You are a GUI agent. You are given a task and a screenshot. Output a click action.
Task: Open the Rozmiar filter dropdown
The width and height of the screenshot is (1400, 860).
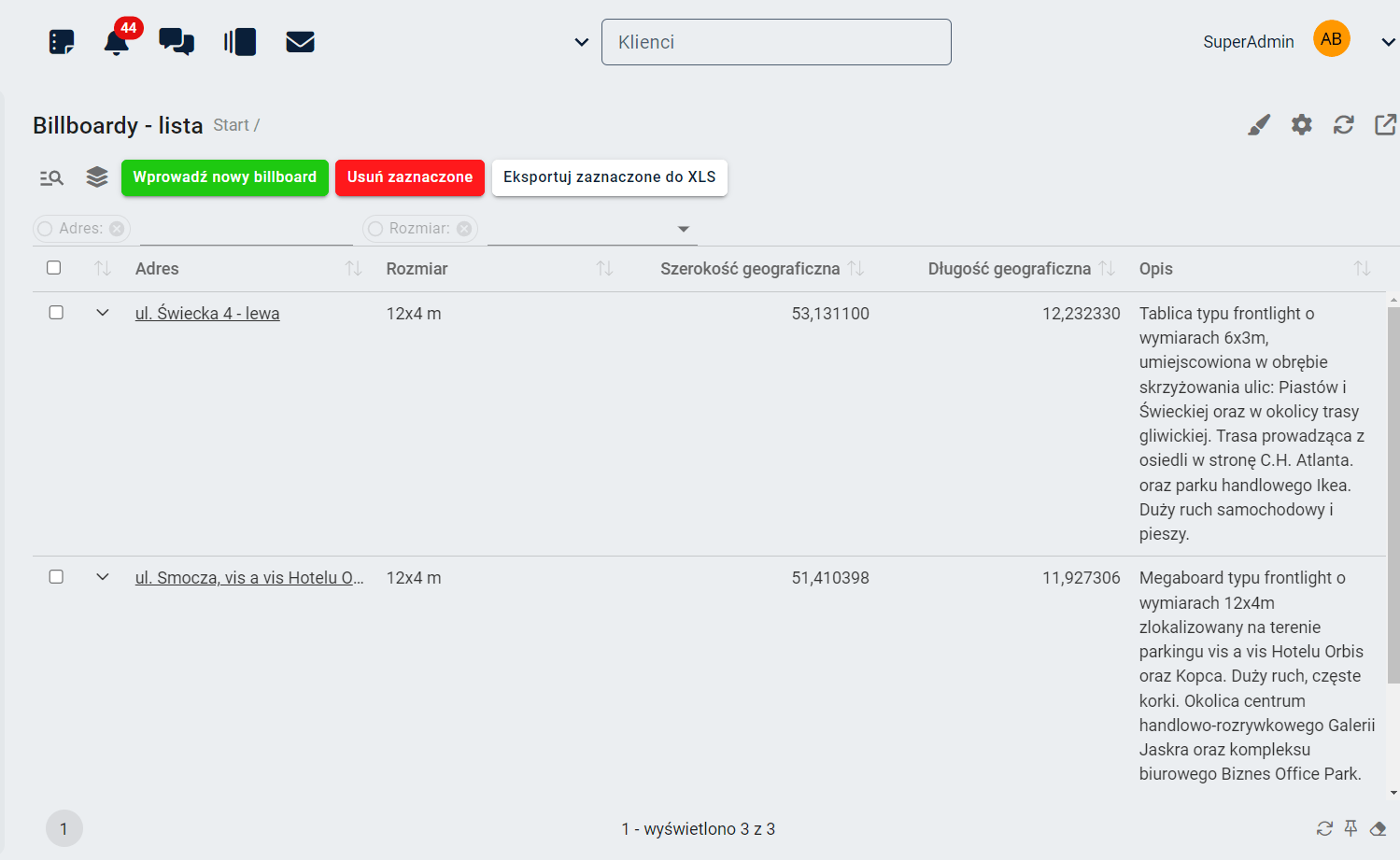tap(683, 229)
